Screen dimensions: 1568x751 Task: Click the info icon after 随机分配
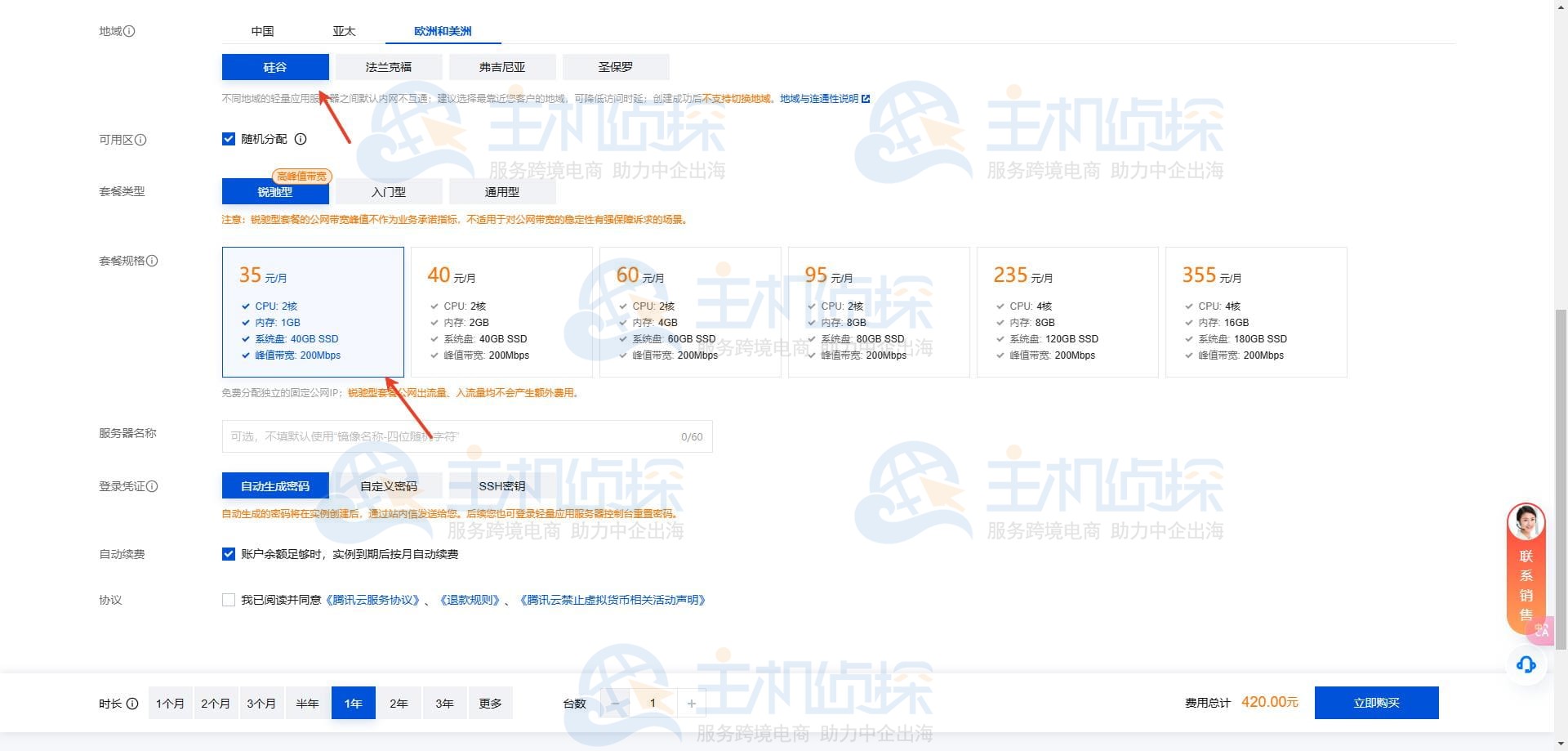(x=301, y=139)
